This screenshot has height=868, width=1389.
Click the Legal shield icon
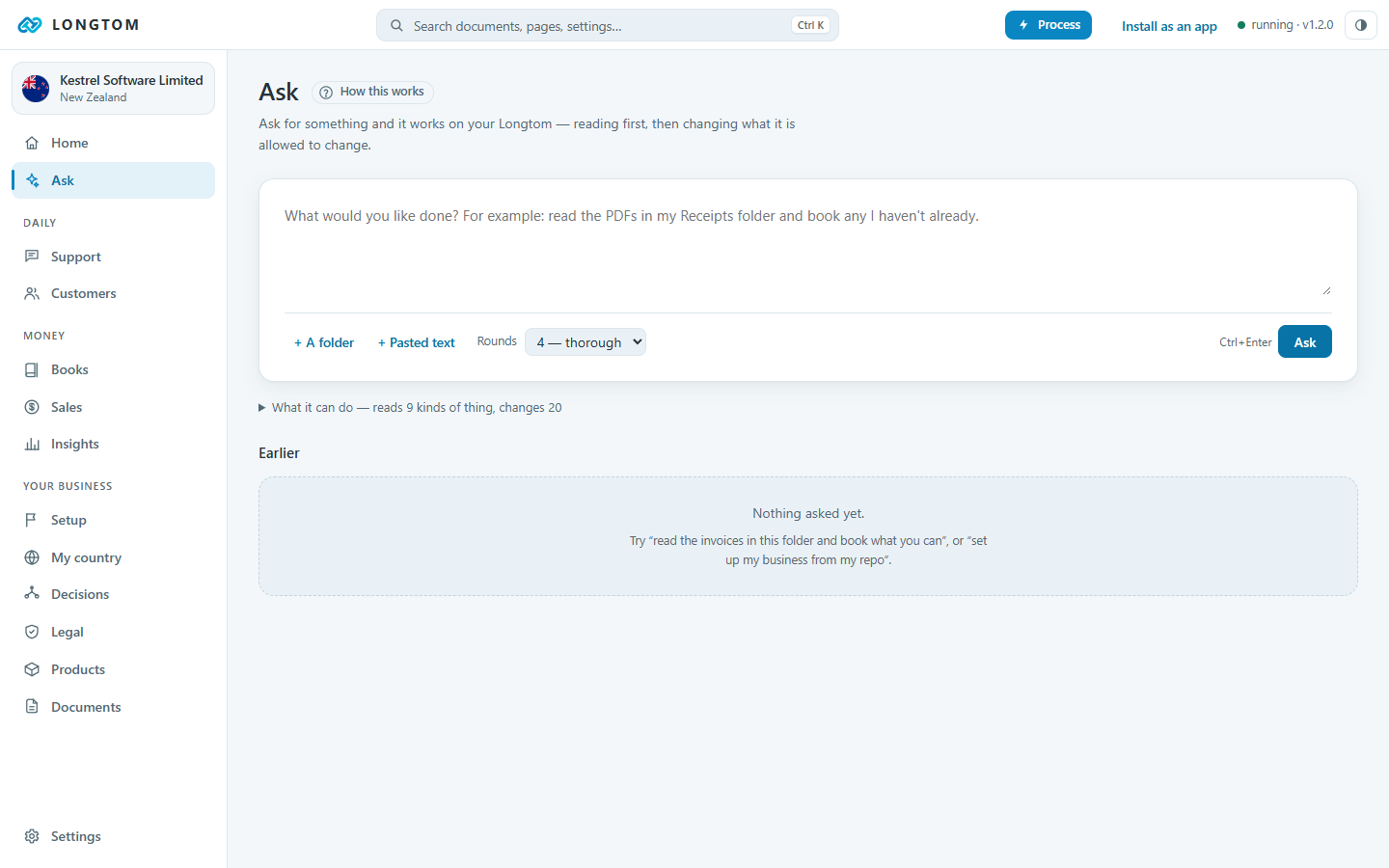(32, 632)
